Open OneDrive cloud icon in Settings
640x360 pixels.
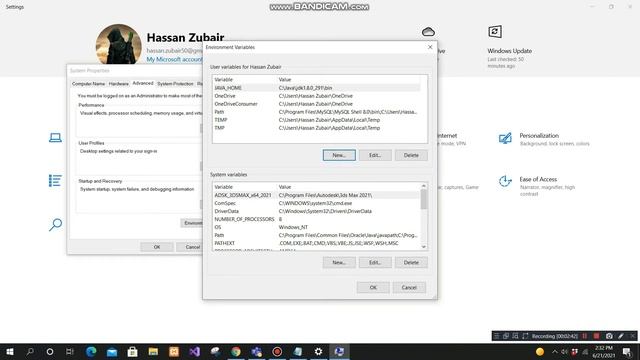point(428,32)
